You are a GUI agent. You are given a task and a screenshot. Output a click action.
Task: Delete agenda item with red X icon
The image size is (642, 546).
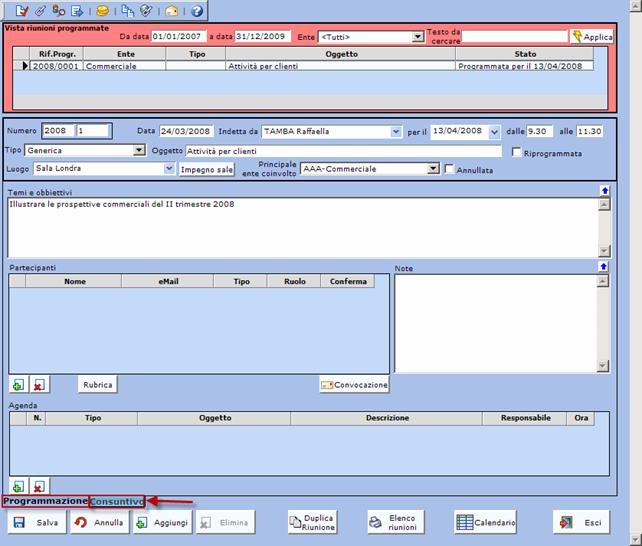[38, 486]
